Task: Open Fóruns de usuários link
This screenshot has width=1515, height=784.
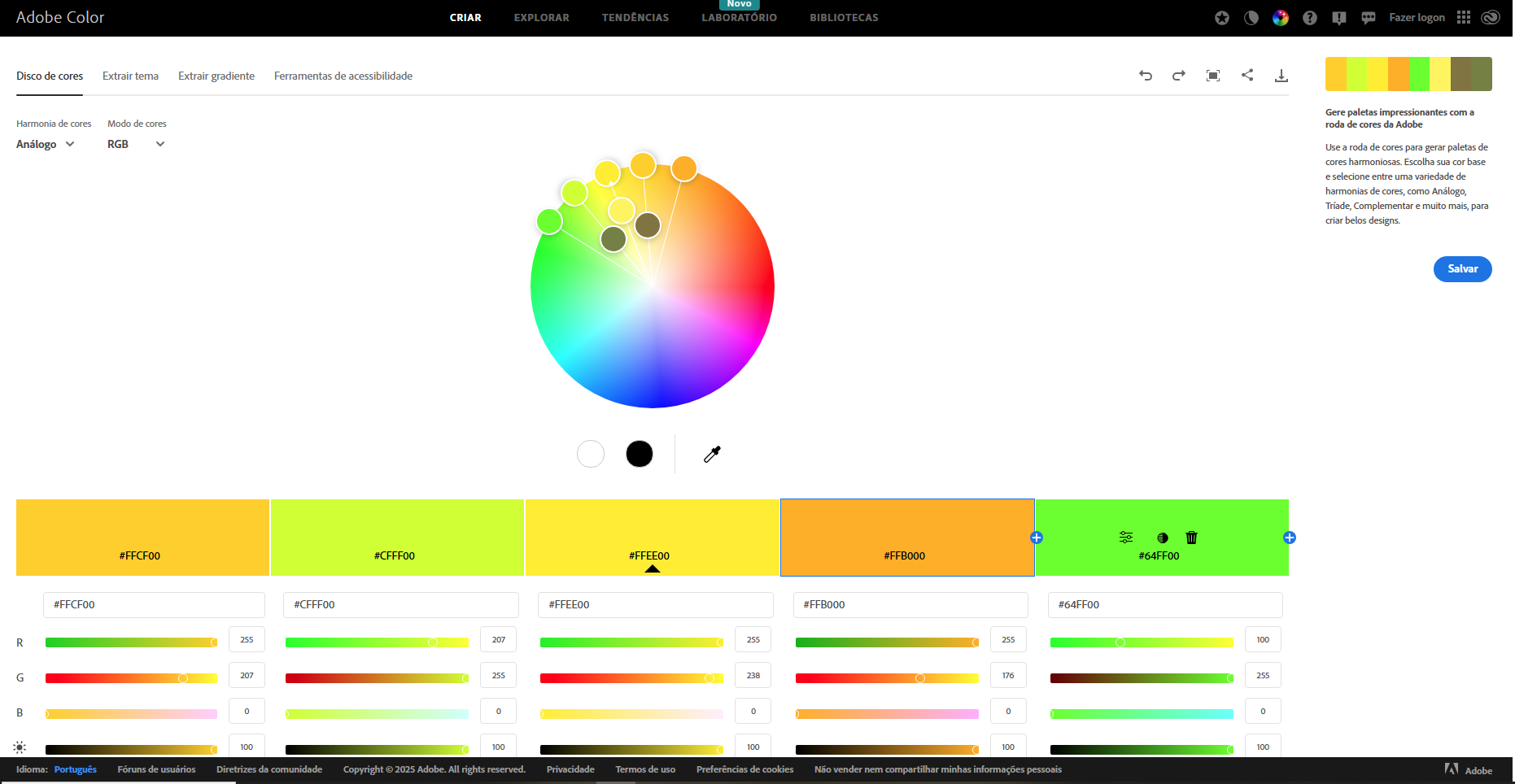Action: click(x=156, y=769)
